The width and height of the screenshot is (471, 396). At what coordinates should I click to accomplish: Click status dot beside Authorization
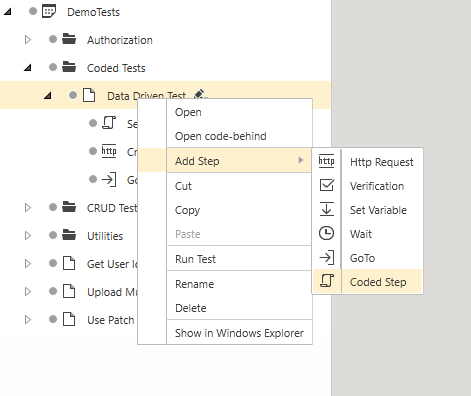(53, 39)
